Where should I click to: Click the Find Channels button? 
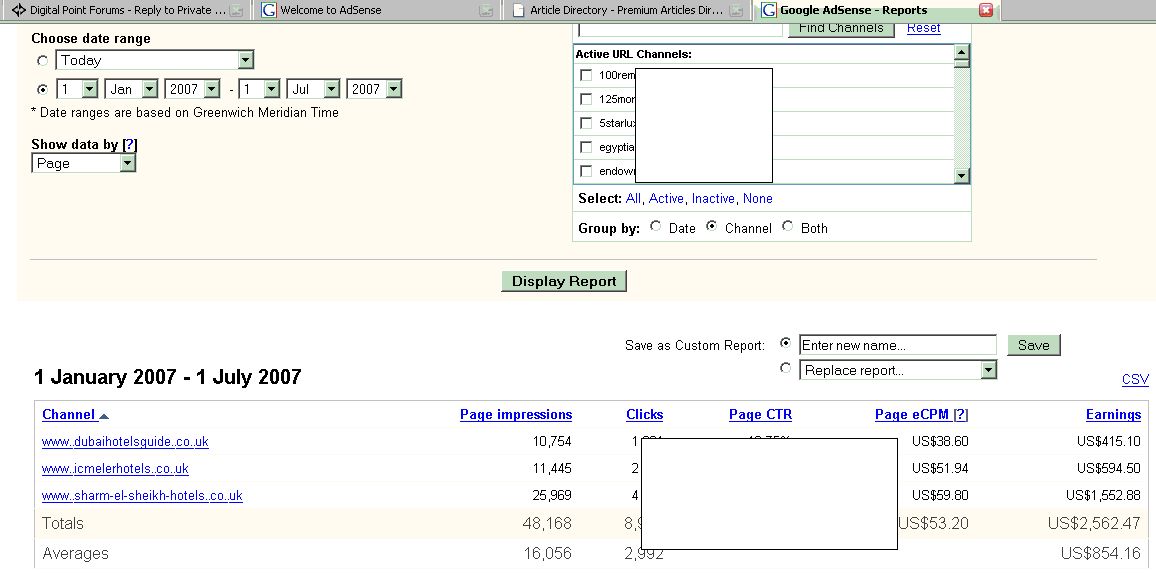click(841, 28)
